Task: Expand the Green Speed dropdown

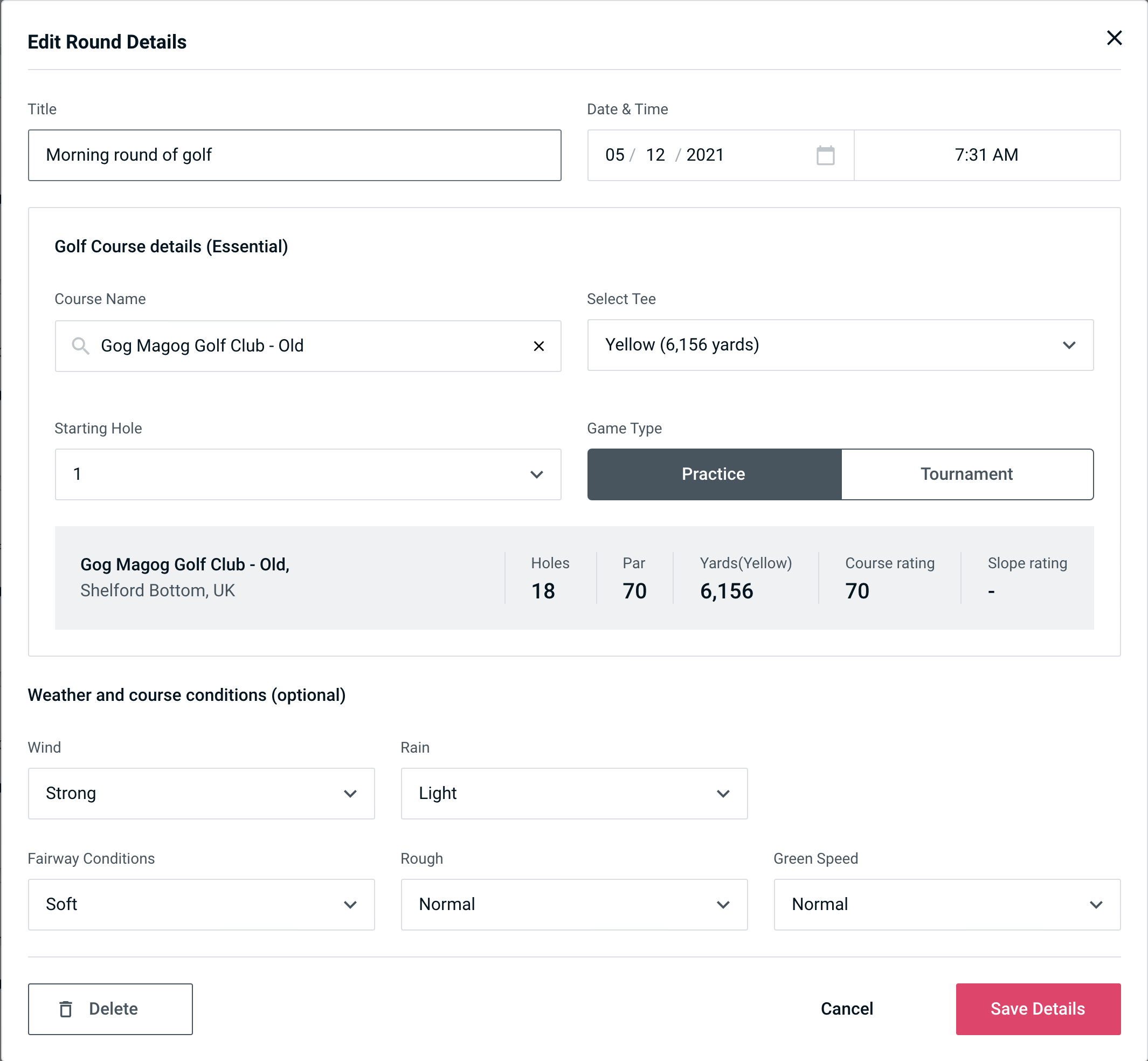Action: (946, 905)
